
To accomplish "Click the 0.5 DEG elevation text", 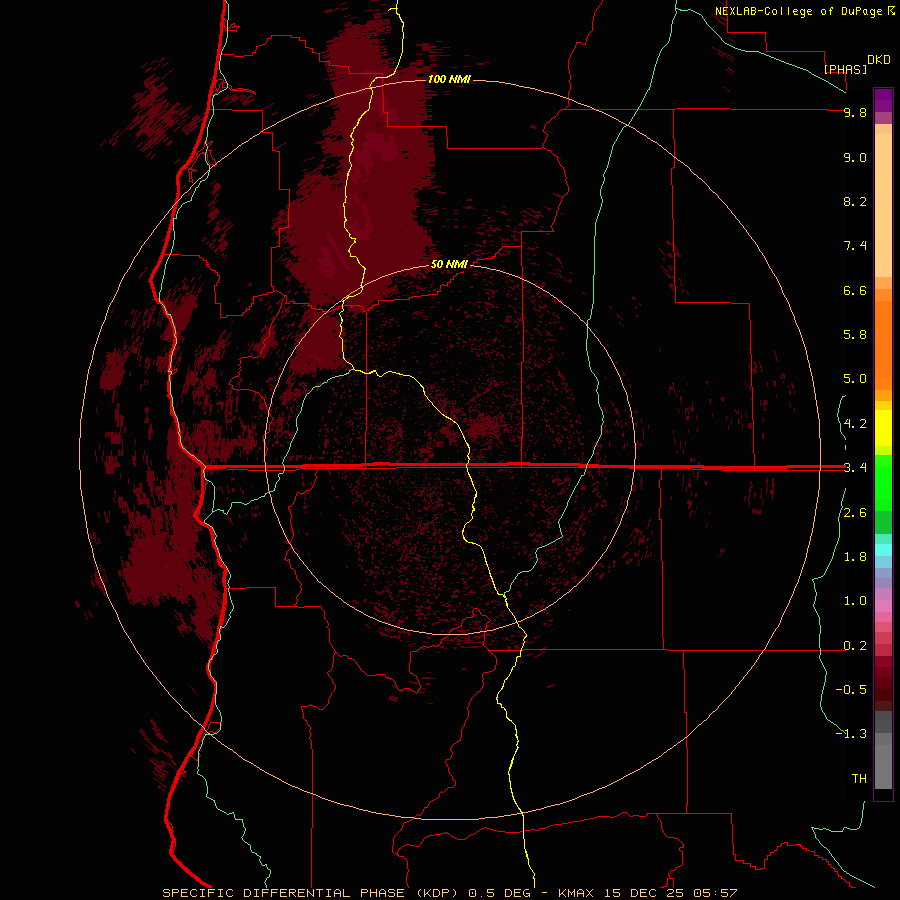I will [499, 893].
